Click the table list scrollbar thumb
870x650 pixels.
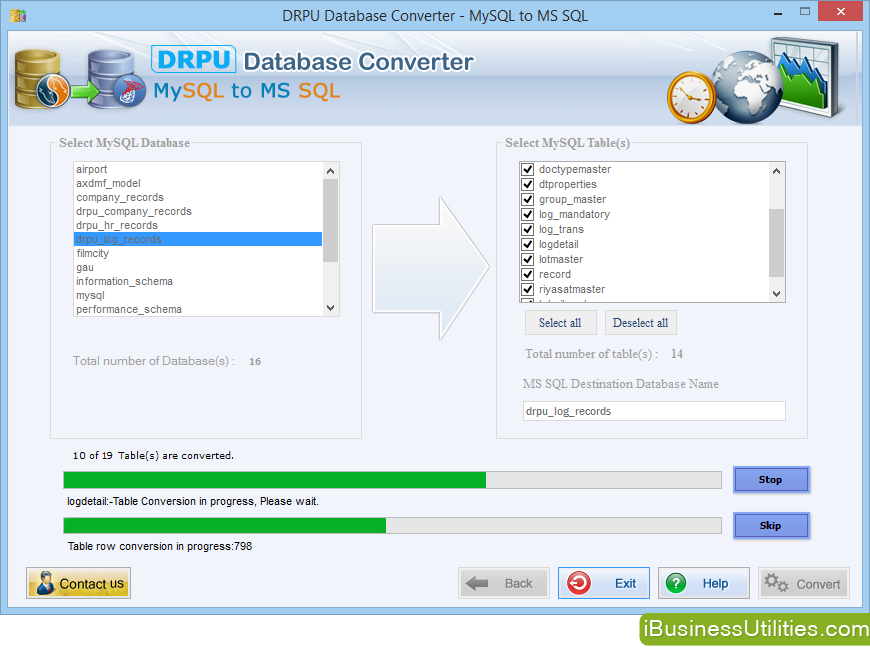click(777, 243)
